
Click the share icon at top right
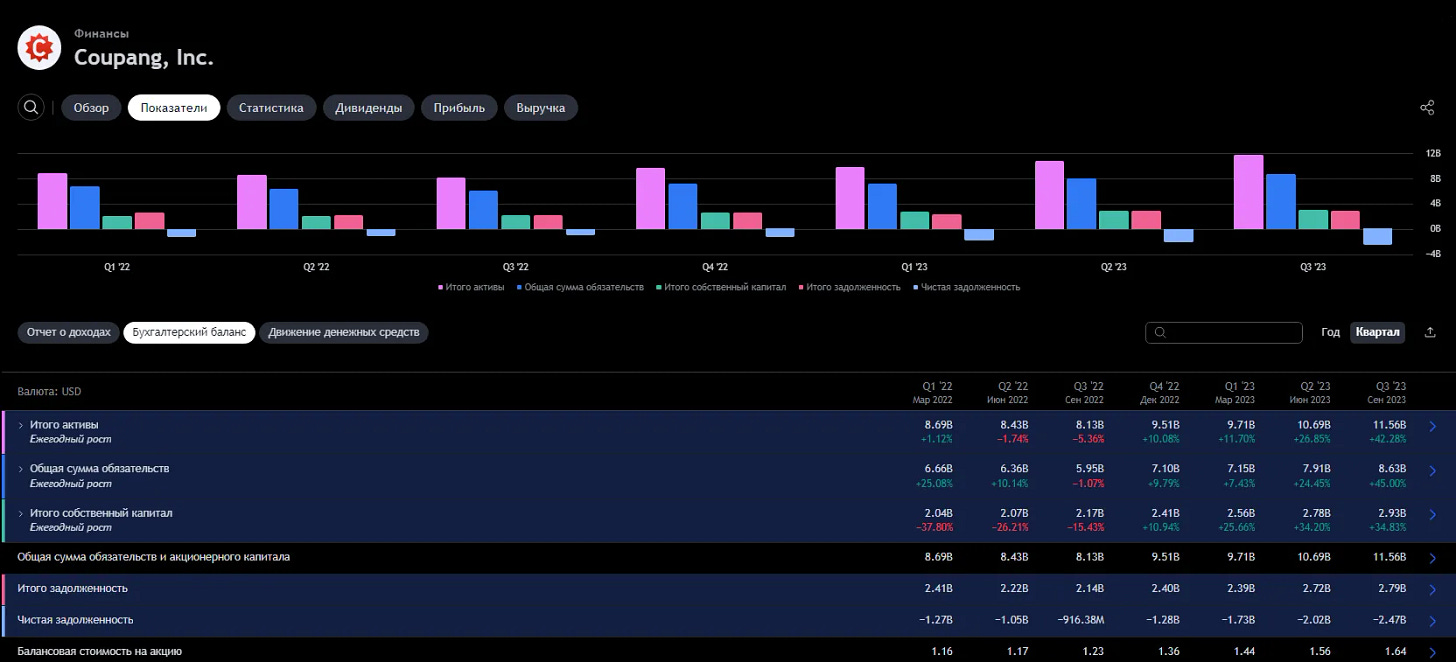1427,107
